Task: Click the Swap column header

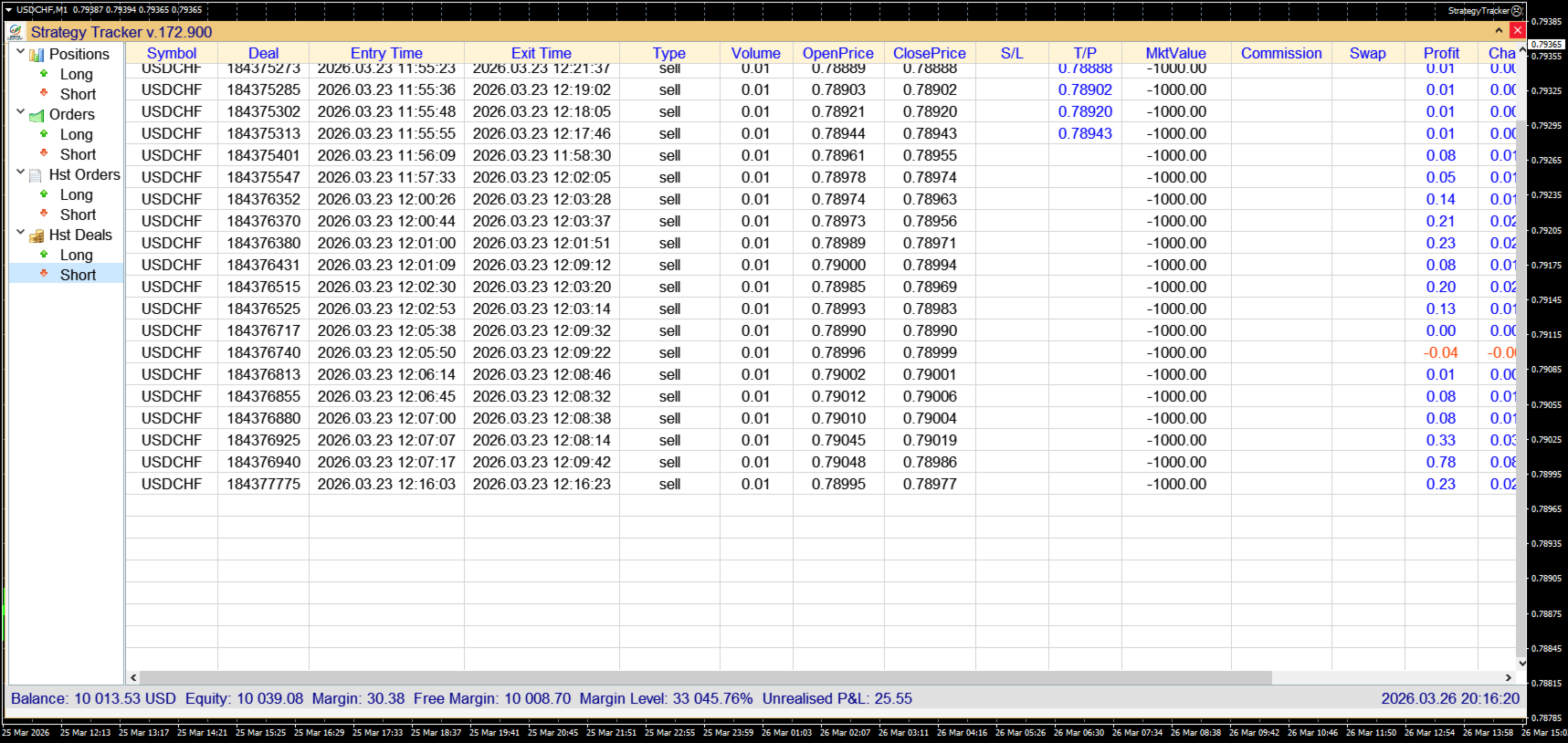Action: 1368,53
